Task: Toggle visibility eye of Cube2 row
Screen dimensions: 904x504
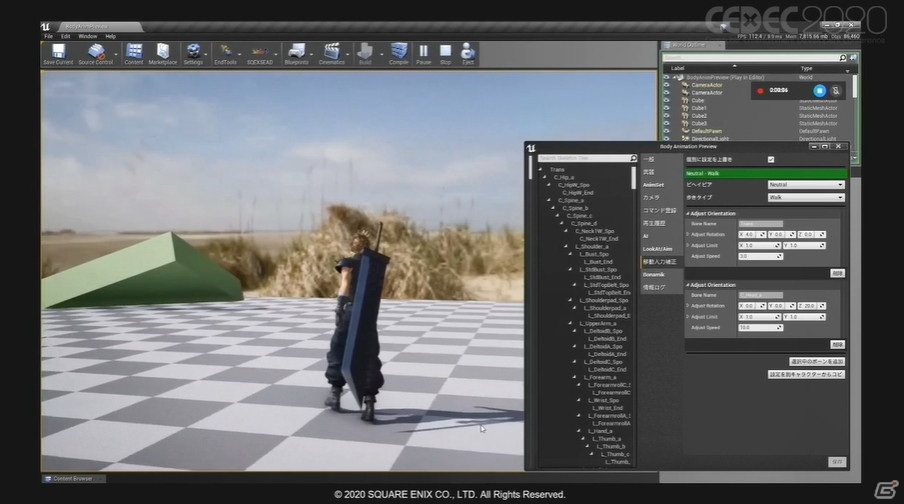Action: [x=666, y=116]
